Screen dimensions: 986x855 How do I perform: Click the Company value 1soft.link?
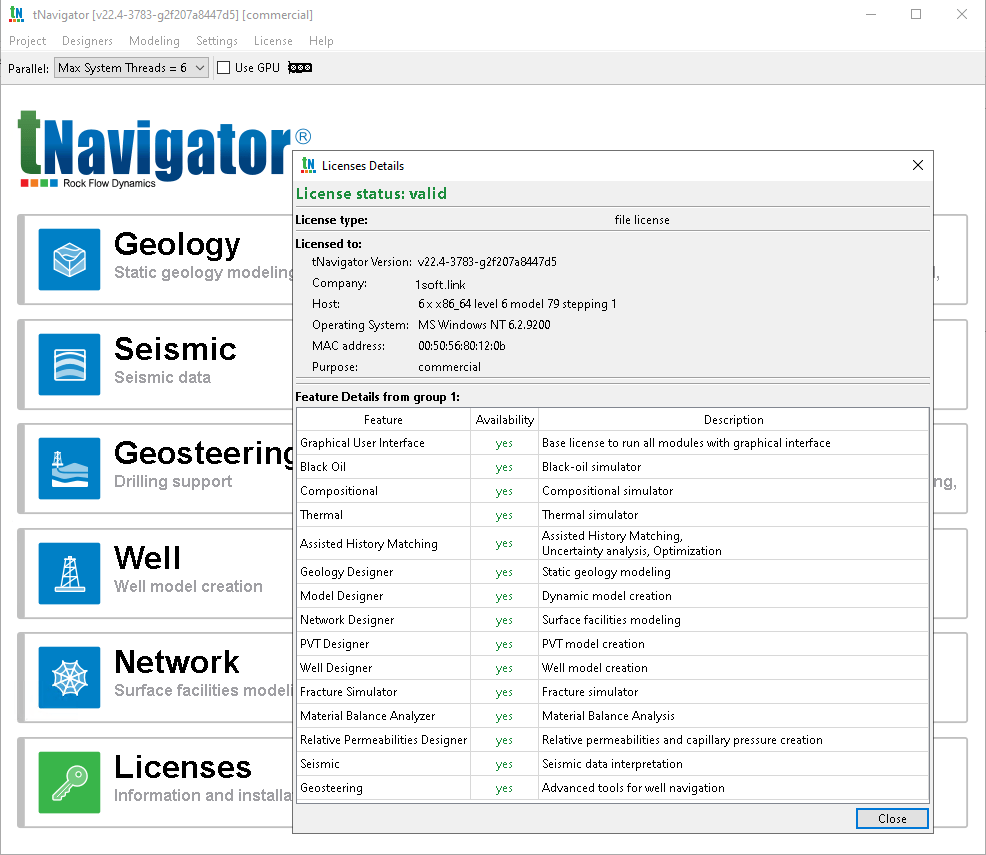(440, 285)
